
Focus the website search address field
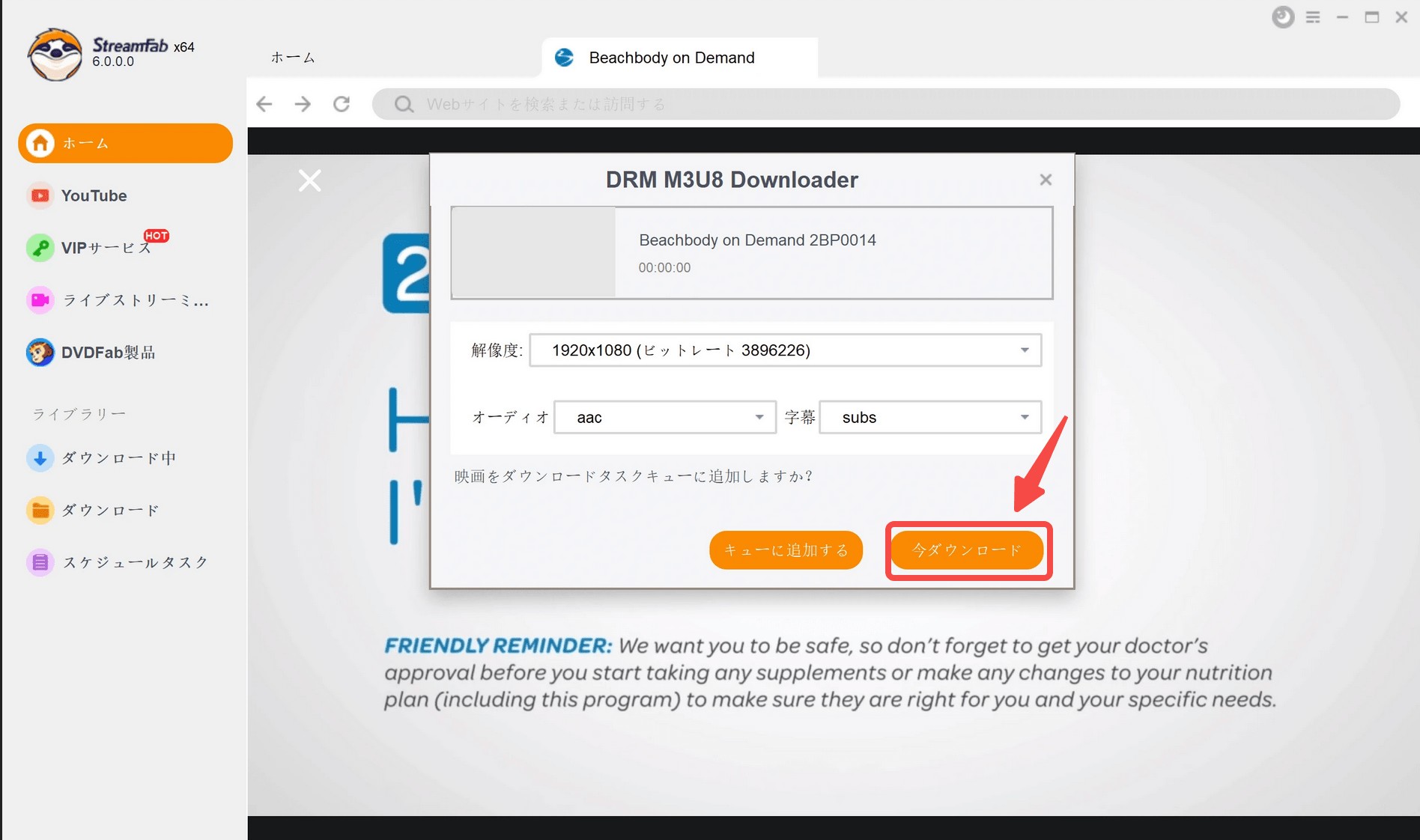click(886, 104)
